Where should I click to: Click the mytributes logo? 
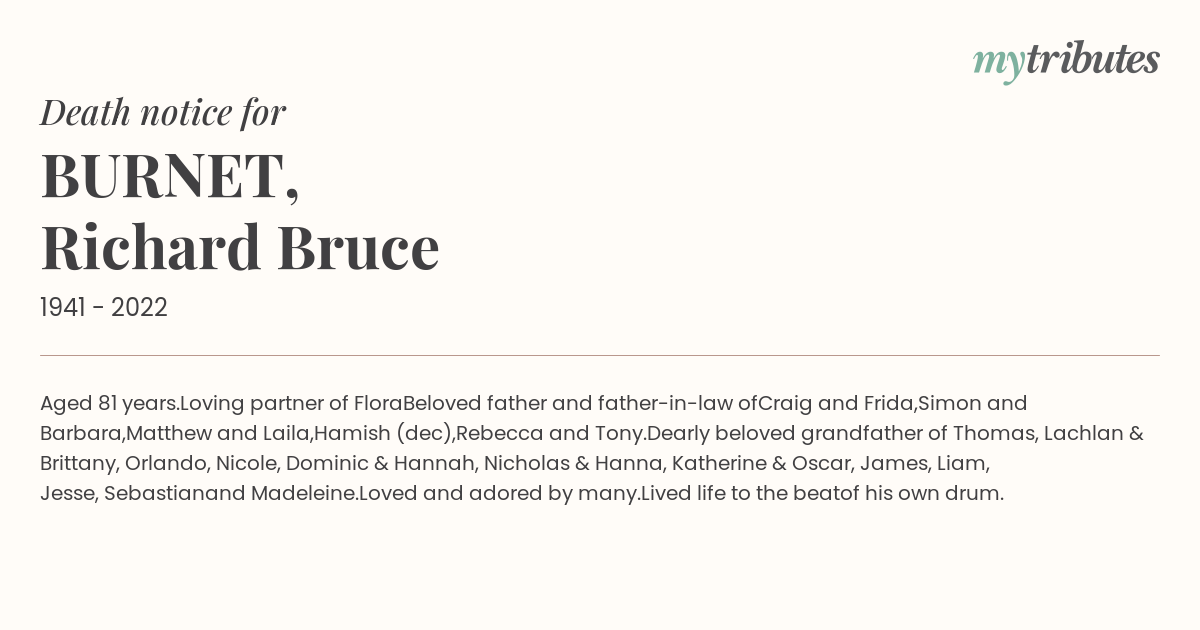pyautogui.click(x=1066, y=61)
